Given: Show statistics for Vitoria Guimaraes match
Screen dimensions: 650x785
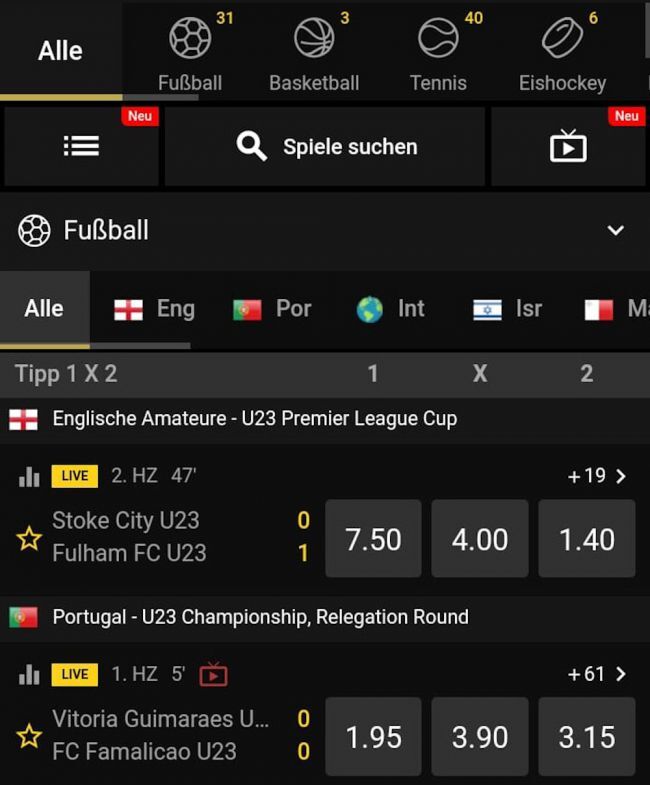Looking at the screenshot, I should [x=29, y=675].
